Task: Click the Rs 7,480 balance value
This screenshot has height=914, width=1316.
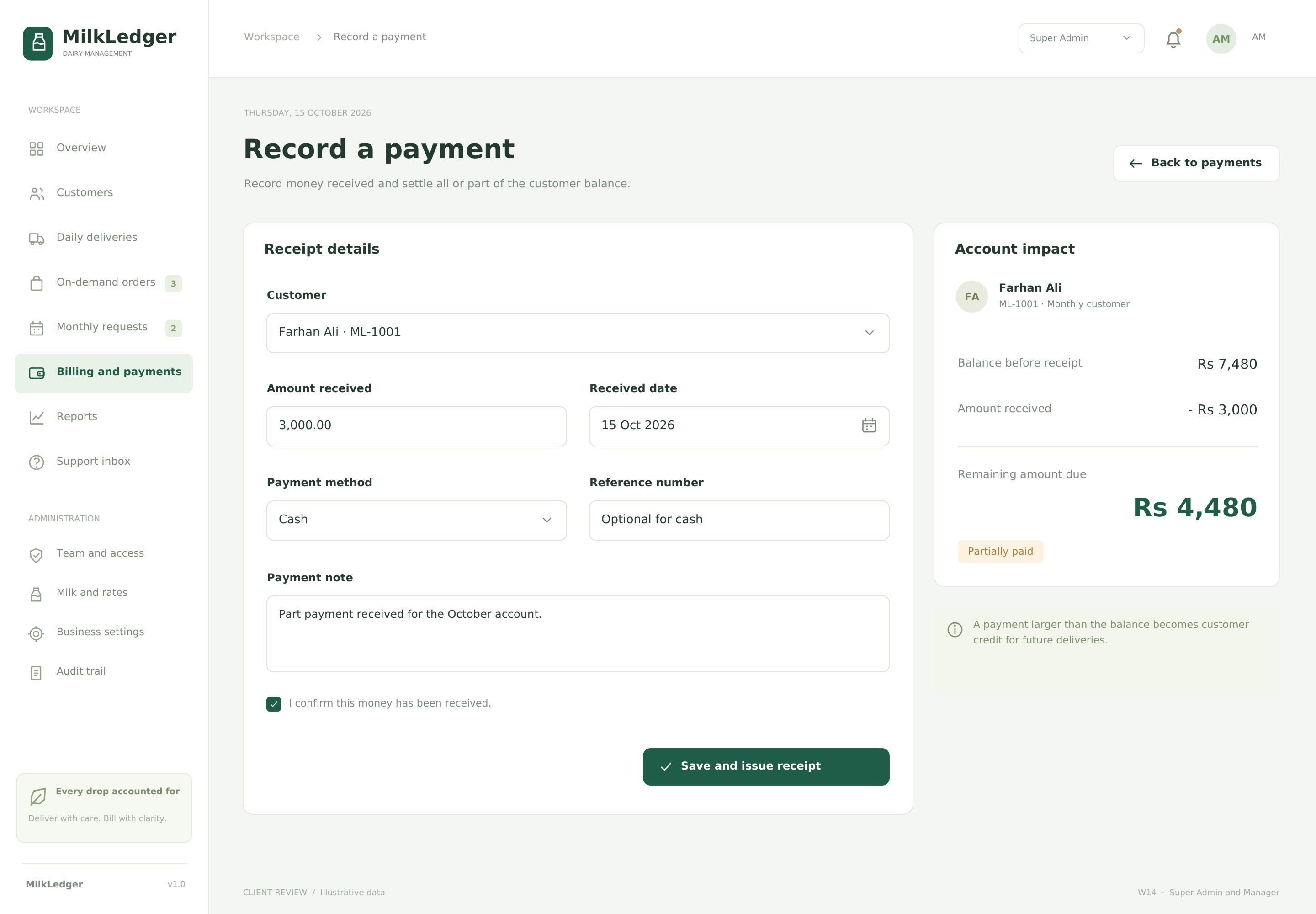Action: click(1227, 364)
